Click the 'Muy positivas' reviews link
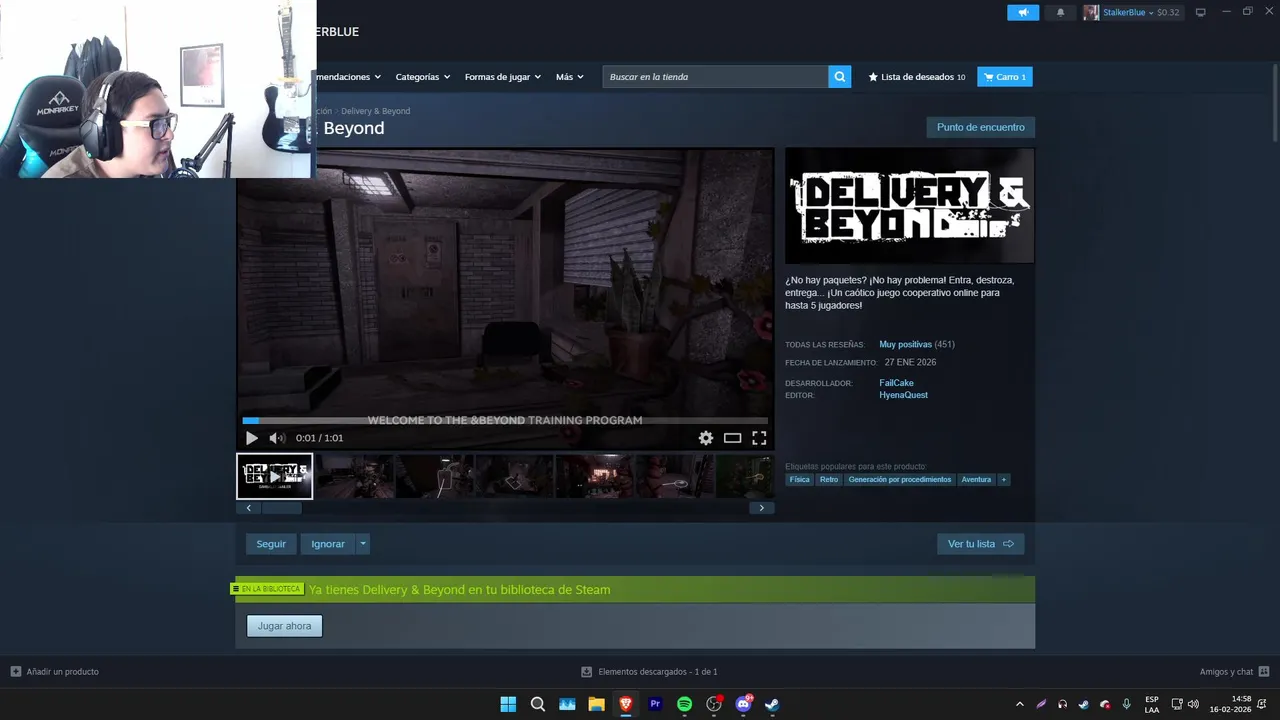Viewport: 1280px width, 720px height. pos(905,344)
